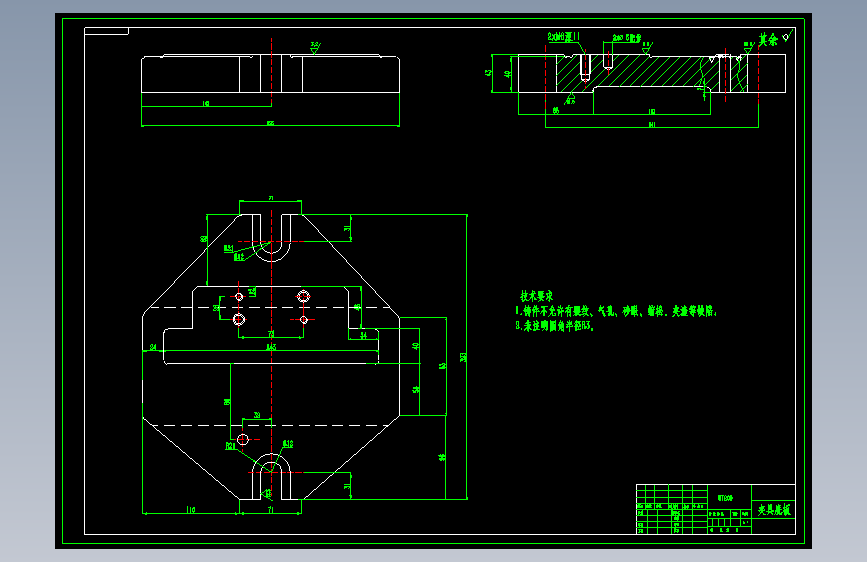
Task: Select the 54 vertical dimension at right side
Action: (416, 389)
